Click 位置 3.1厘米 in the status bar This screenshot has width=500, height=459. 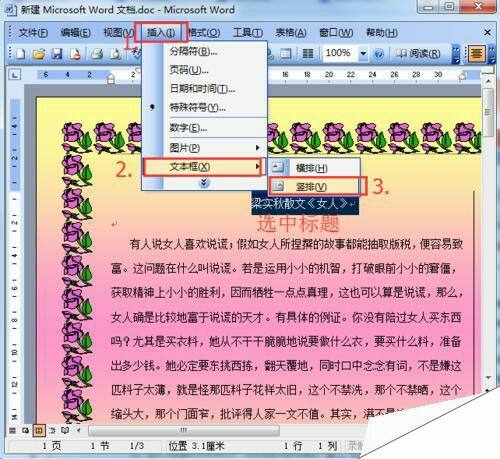196,446
